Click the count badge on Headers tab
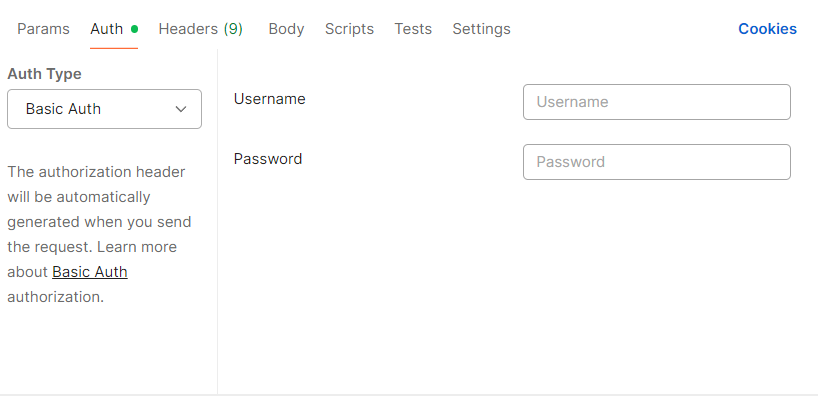The image size is (818, 402). 232,29
